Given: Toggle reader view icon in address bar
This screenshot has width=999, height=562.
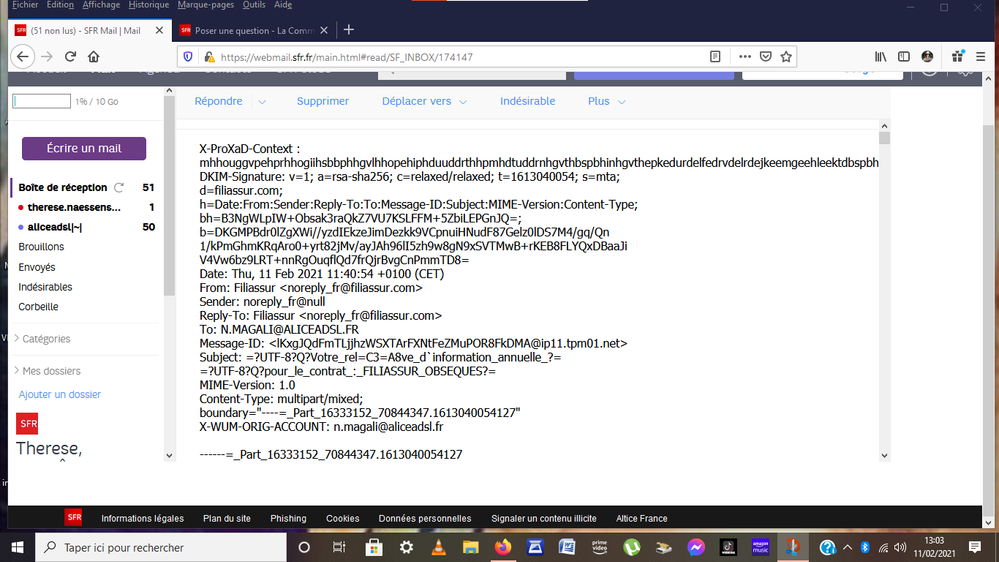Looking at the screenshot, I should pyautogui.click(x=715, y=57).
